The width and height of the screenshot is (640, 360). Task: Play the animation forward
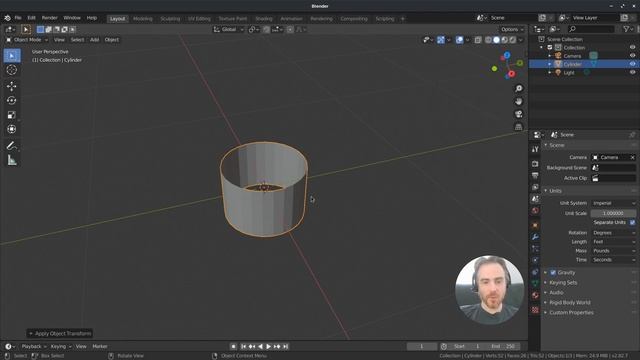(x=268, y=347)
